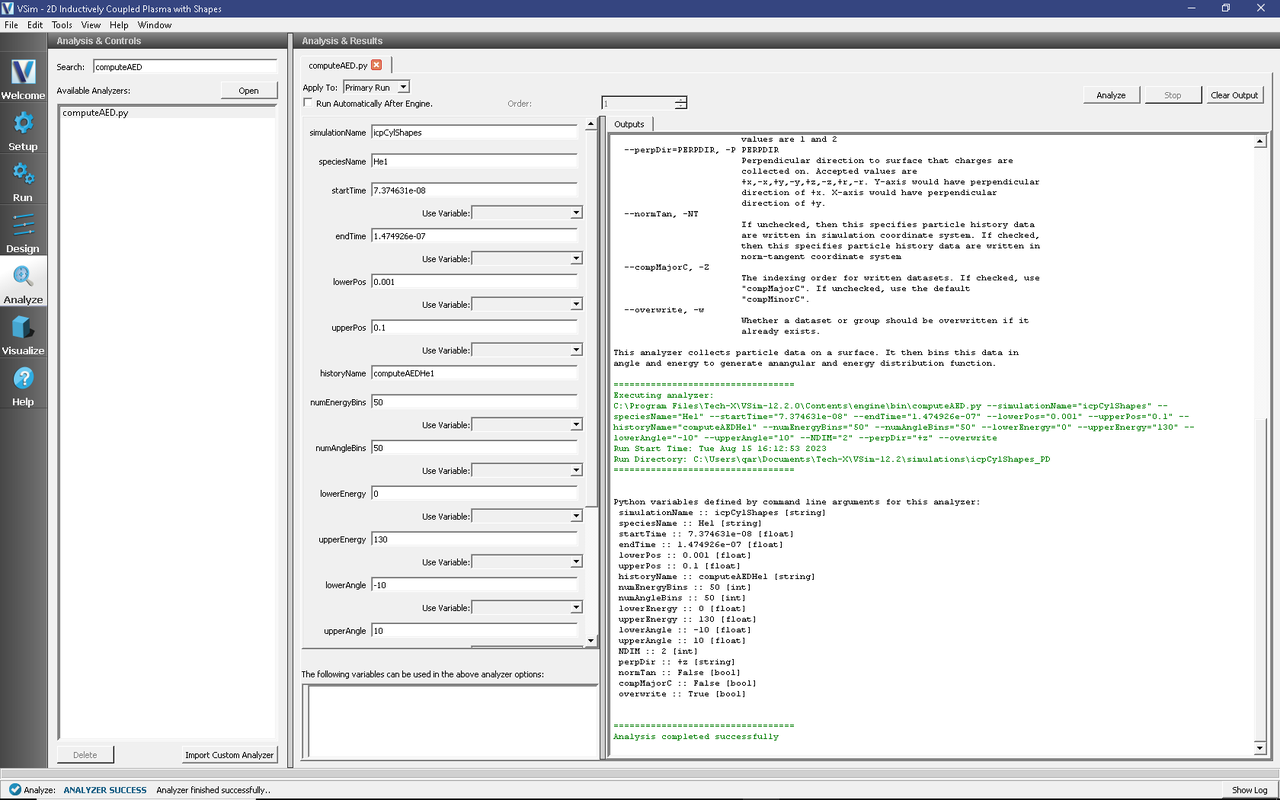This screenshot has width=1280, height=800.
Task: Enable Run Automatically After Engine
Action: pyautogui.click(x=308, y=103)
